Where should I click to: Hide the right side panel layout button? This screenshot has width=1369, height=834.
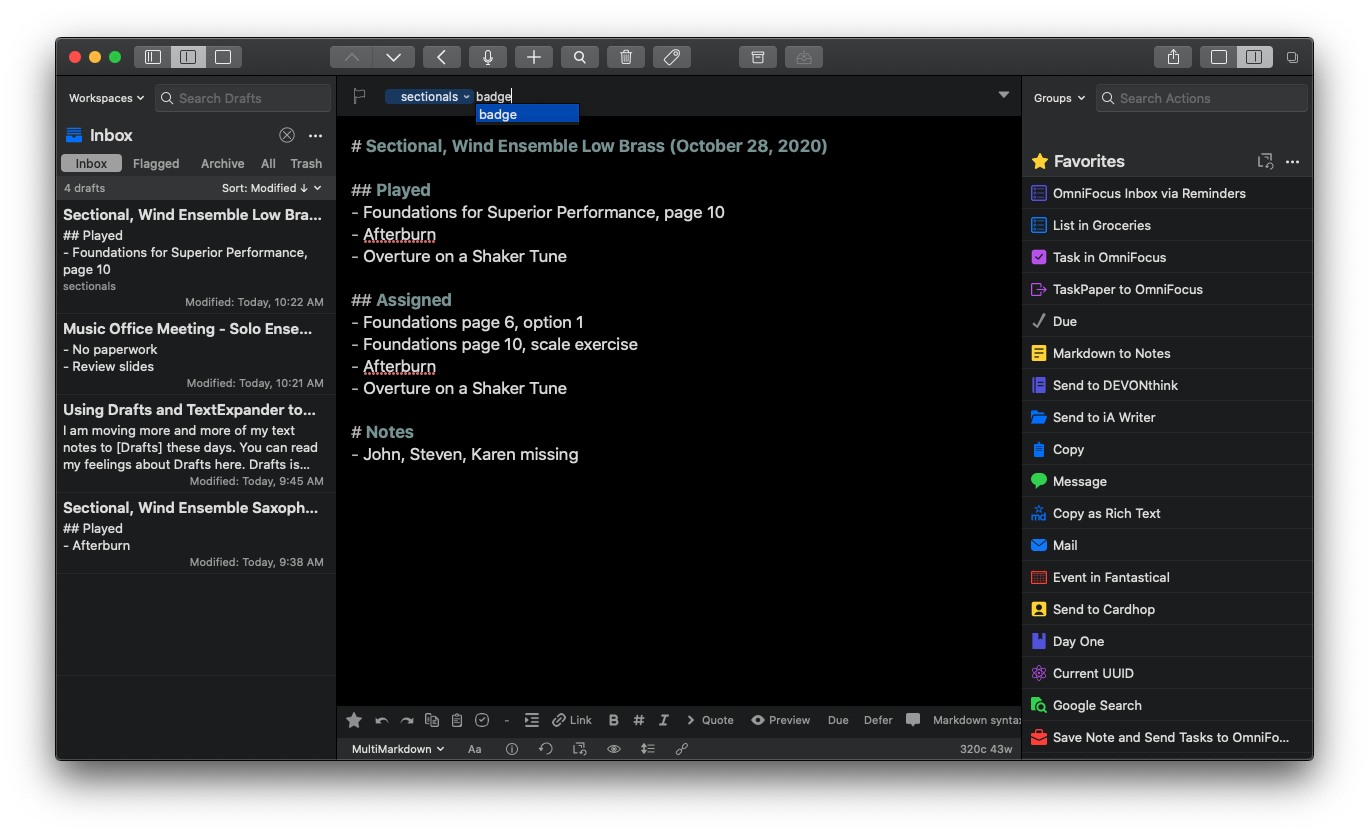(x=1219, y=57)
